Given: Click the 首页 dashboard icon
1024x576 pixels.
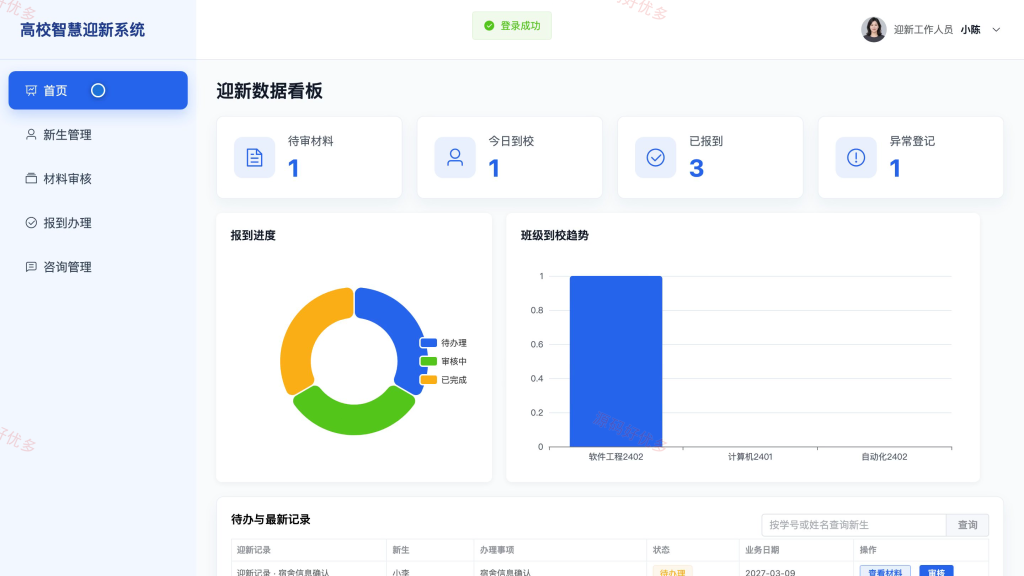Looking at the screenshot, I should [x=31, y=90].
